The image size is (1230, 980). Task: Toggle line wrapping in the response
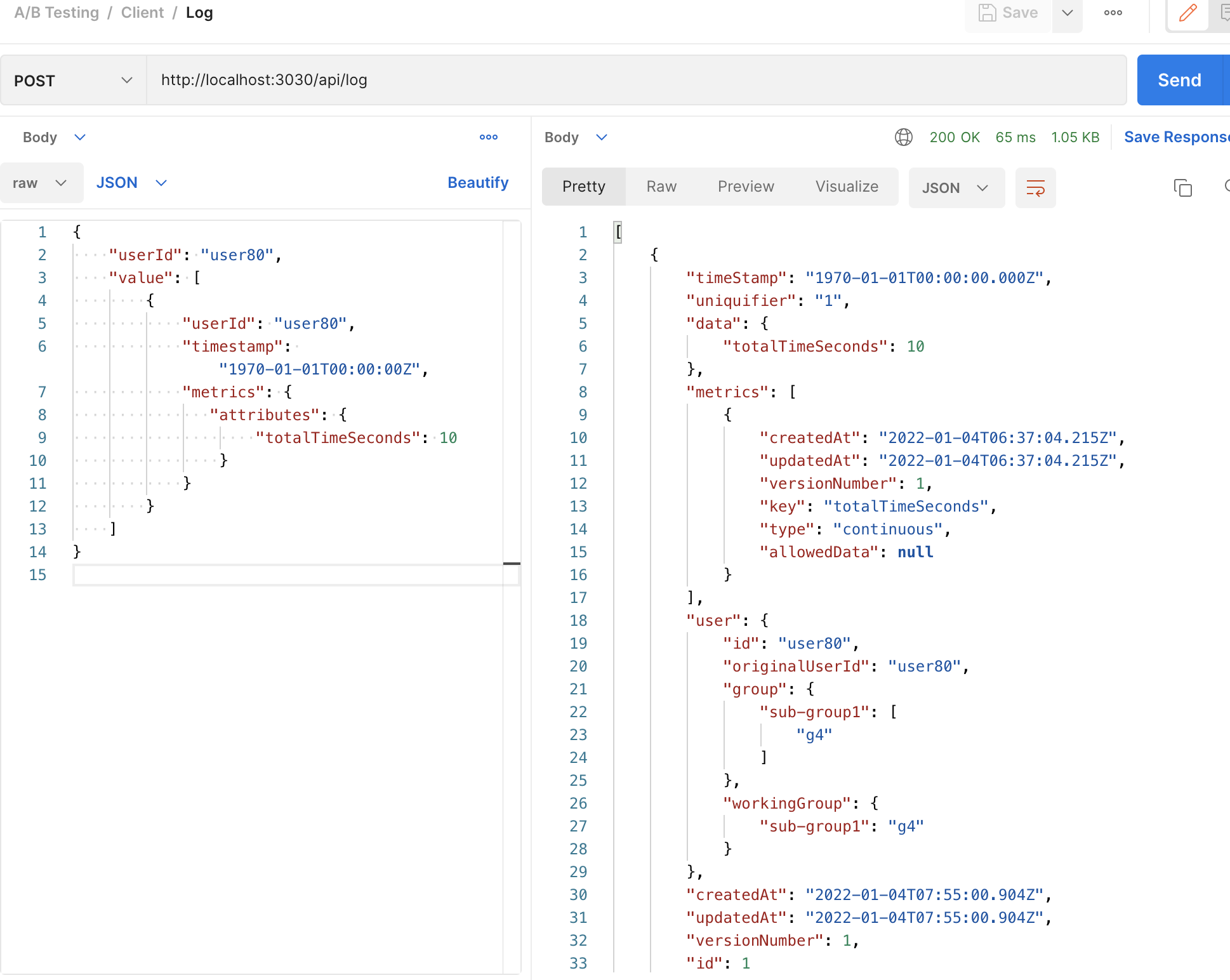(x=1035, y=188)
